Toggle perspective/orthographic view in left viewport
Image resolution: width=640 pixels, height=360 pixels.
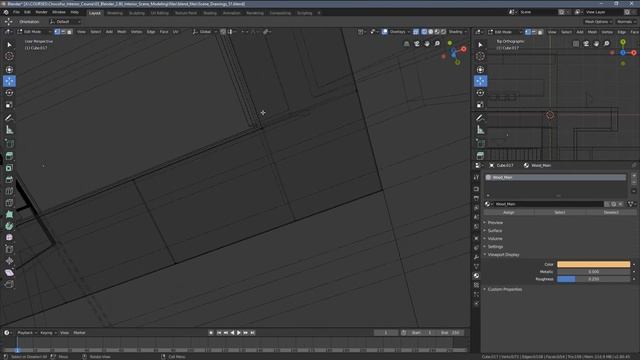[407, 43]
